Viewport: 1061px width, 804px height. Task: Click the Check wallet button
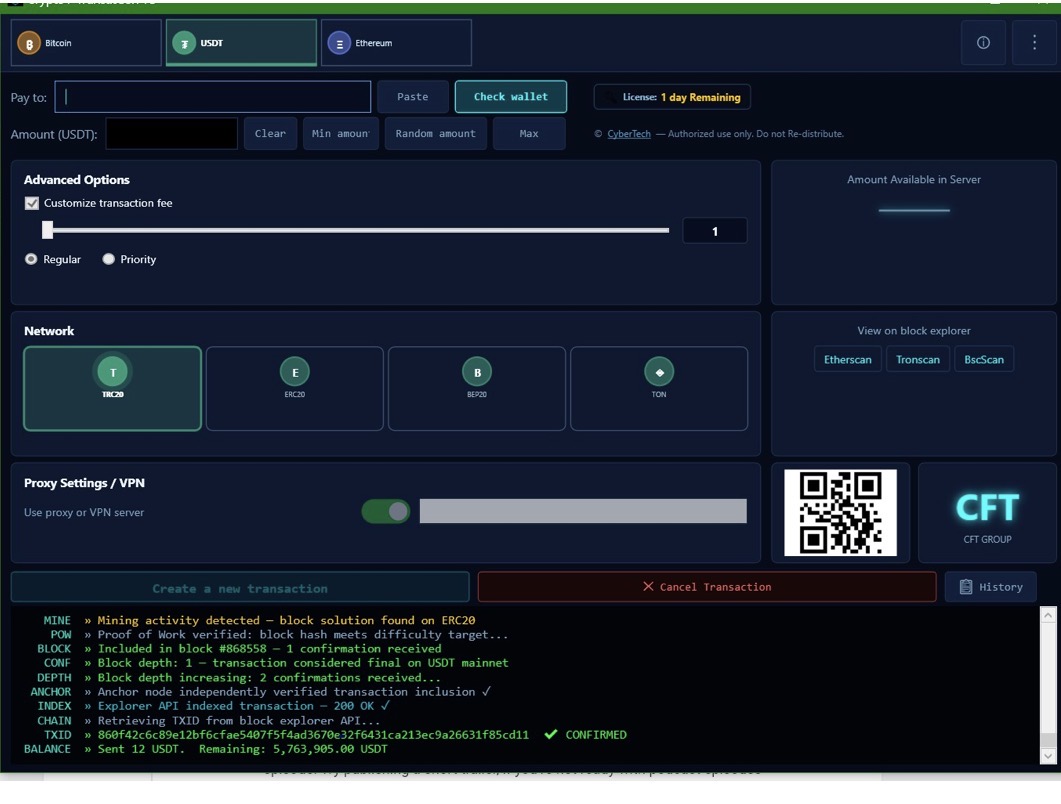(511, 97)
